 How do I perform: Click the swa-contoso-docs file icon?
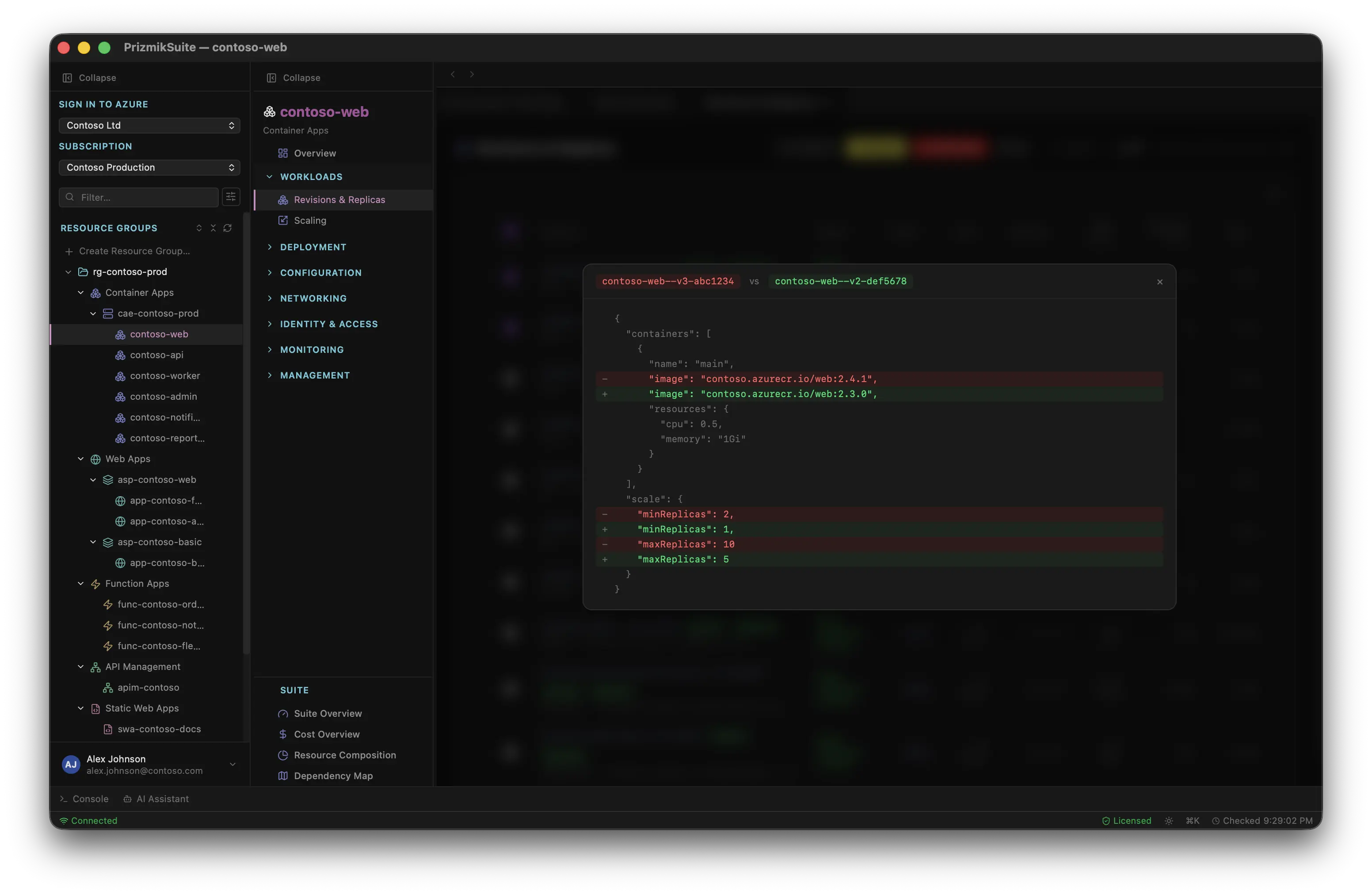coord(108,729)
